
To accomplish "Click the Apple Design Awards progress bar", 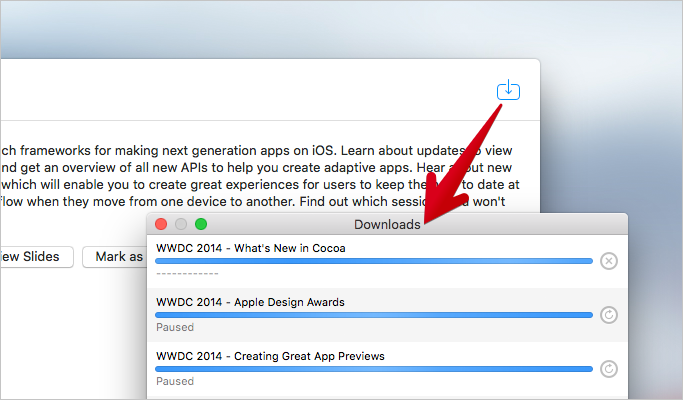I will [x=374, y=315].
